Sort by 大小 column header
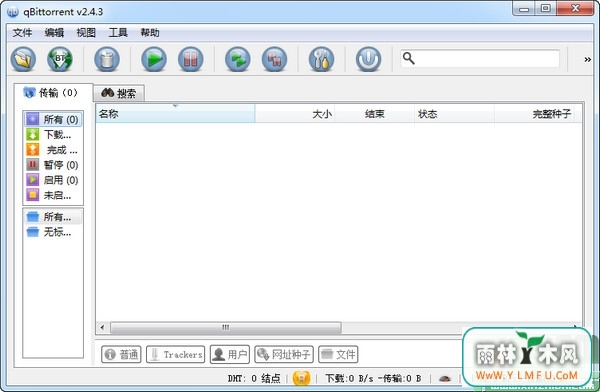The height and width of the screenshot is (392, 600). 295,114
